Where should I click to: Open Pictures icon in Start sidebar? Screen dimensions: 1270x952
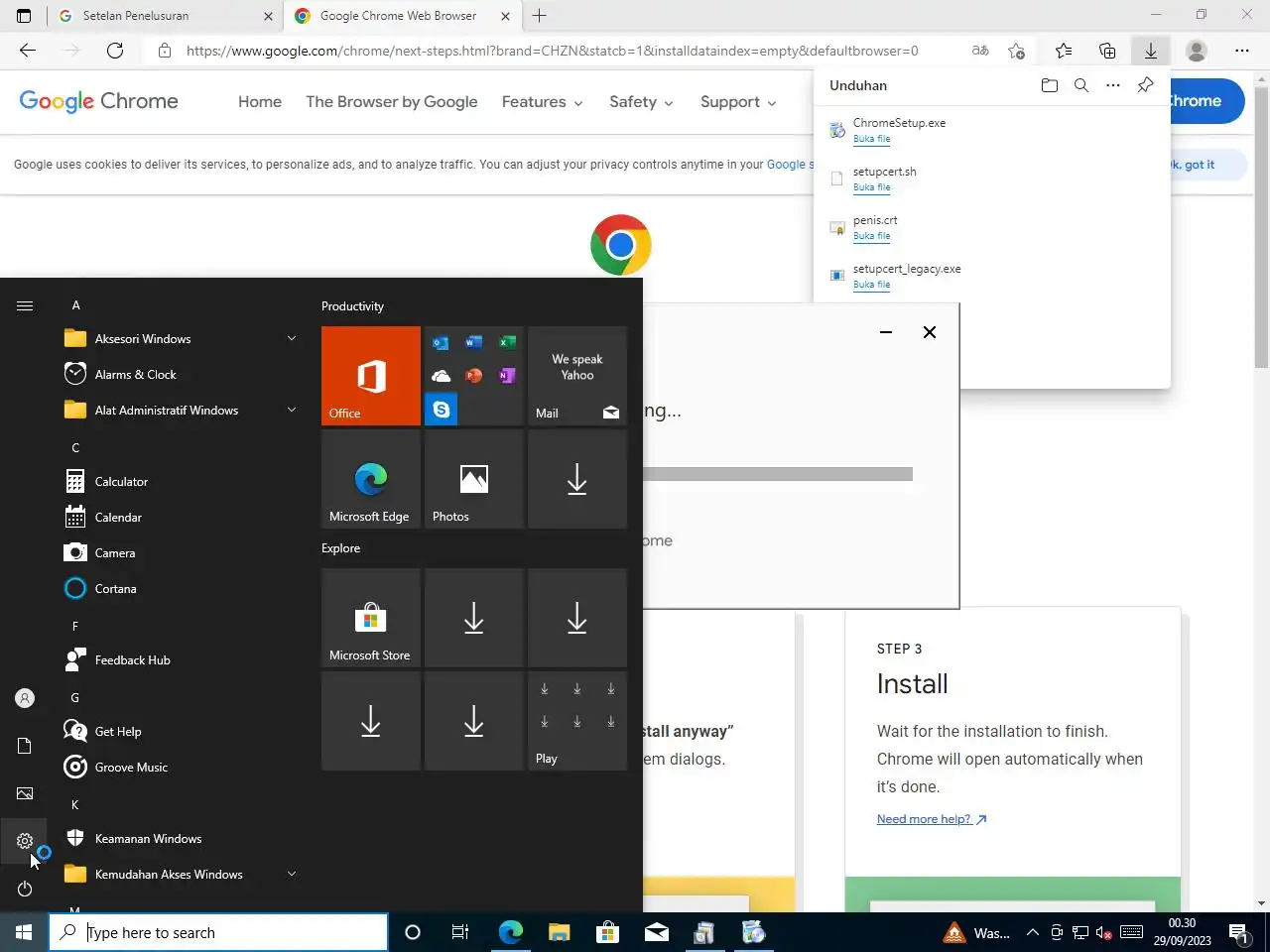25,793
